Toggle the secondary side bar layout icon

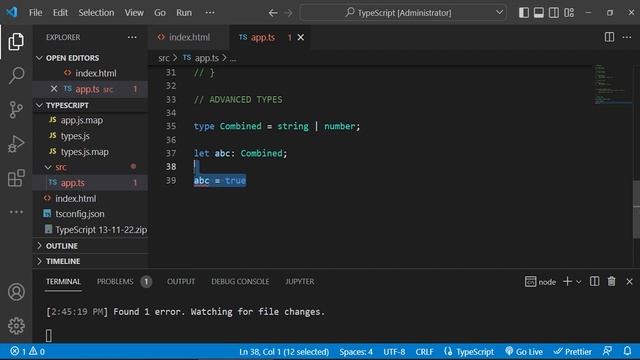pos(554,13)
